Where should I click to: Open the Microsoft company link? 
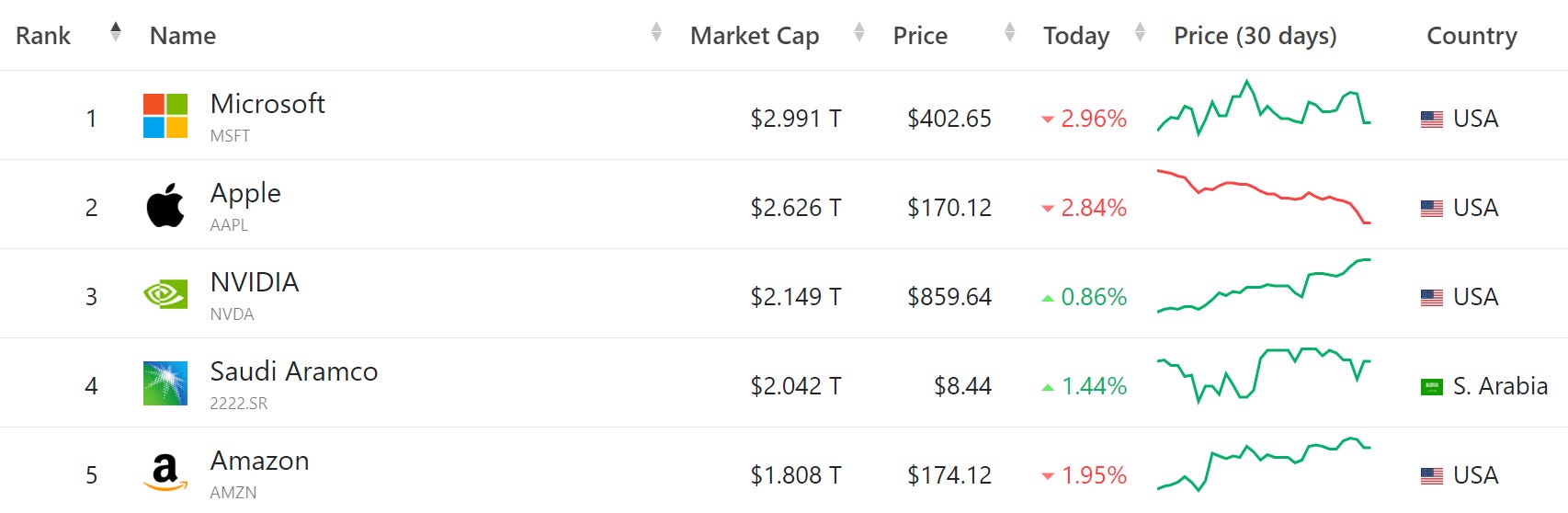267,104
